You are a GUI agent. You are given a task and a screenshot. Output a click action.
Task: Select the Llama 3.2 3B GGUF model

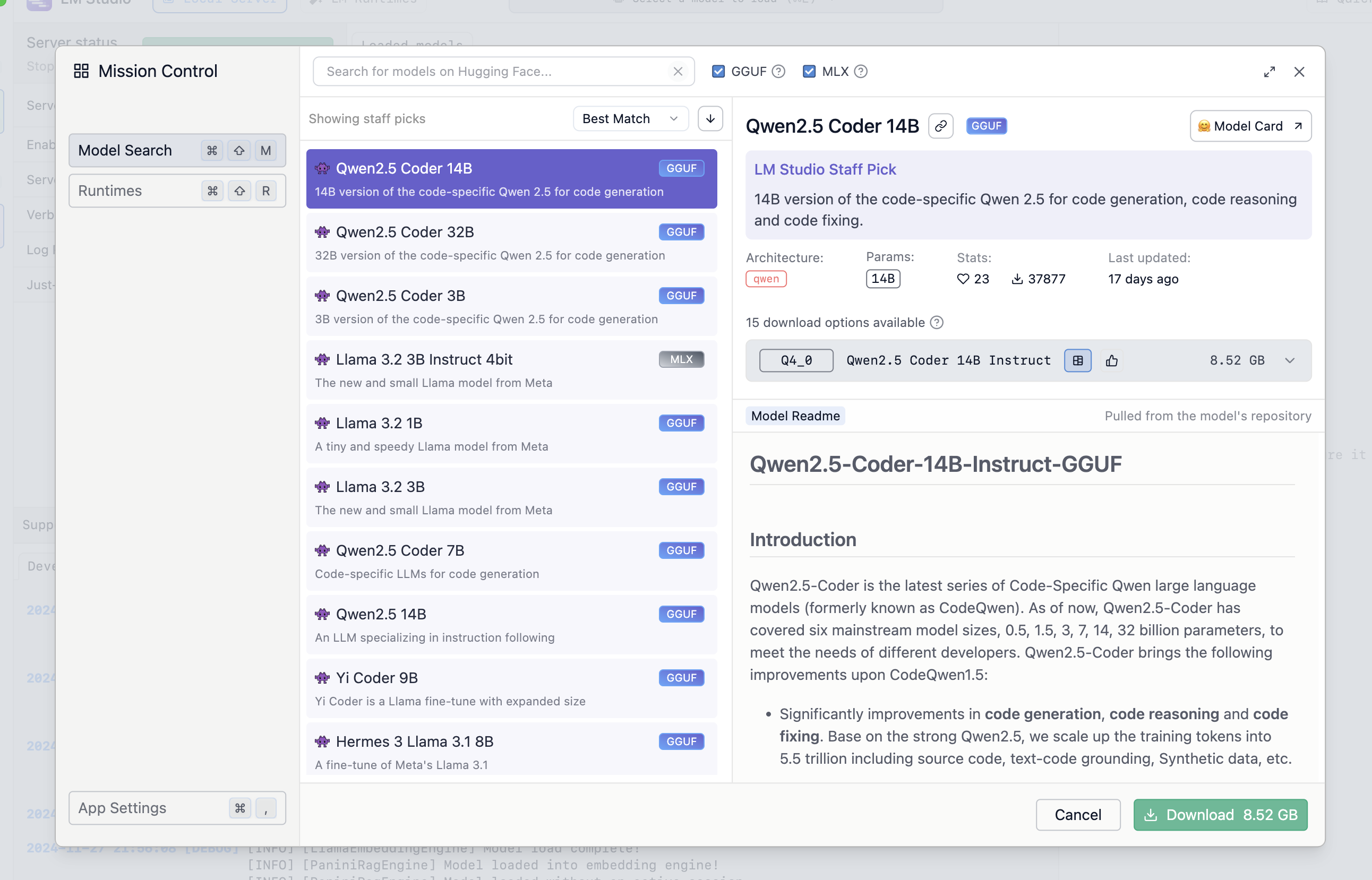click(x=512, y=498)
